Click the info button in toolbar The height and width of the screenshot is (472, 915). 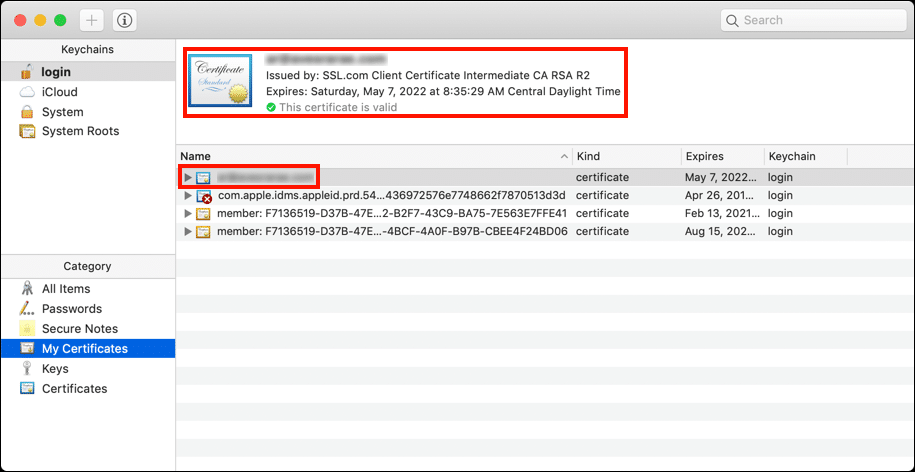click(124, 20)
